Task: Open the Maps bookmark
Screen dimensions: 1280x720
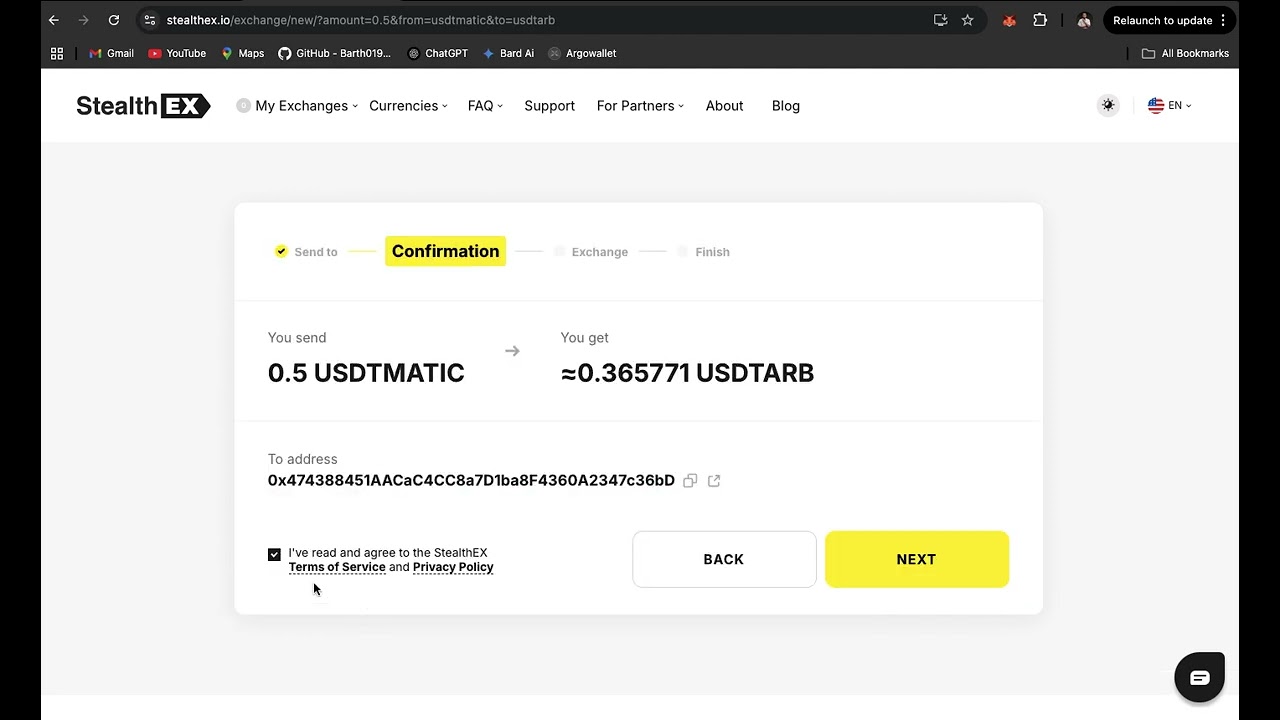Action: 243,53
